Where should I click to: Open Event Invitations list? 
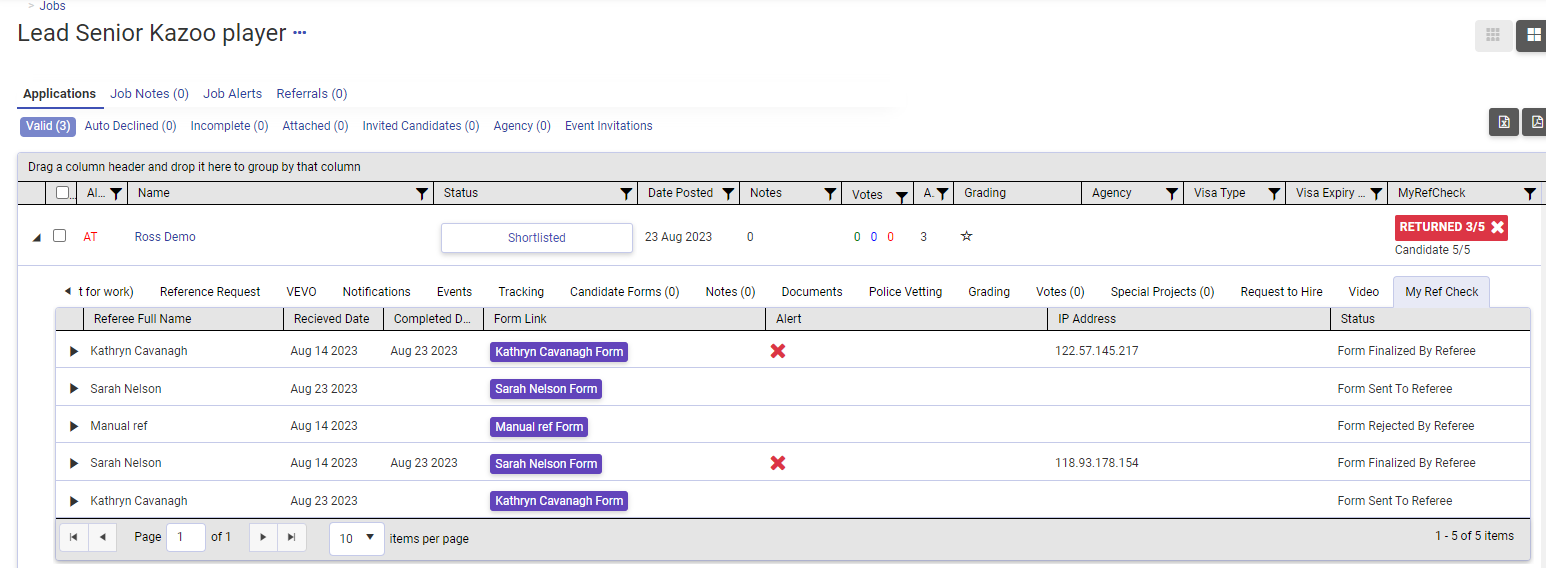click(609, 126)
